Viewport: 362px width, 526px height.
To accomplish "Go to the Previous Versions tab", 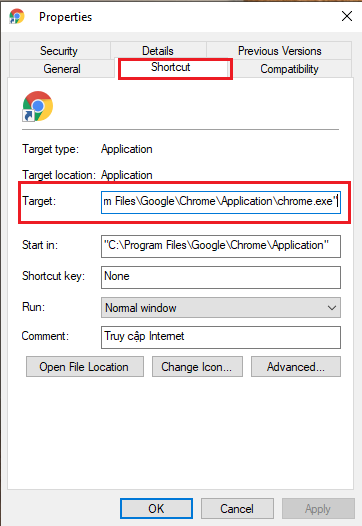I will coord(279,51).
